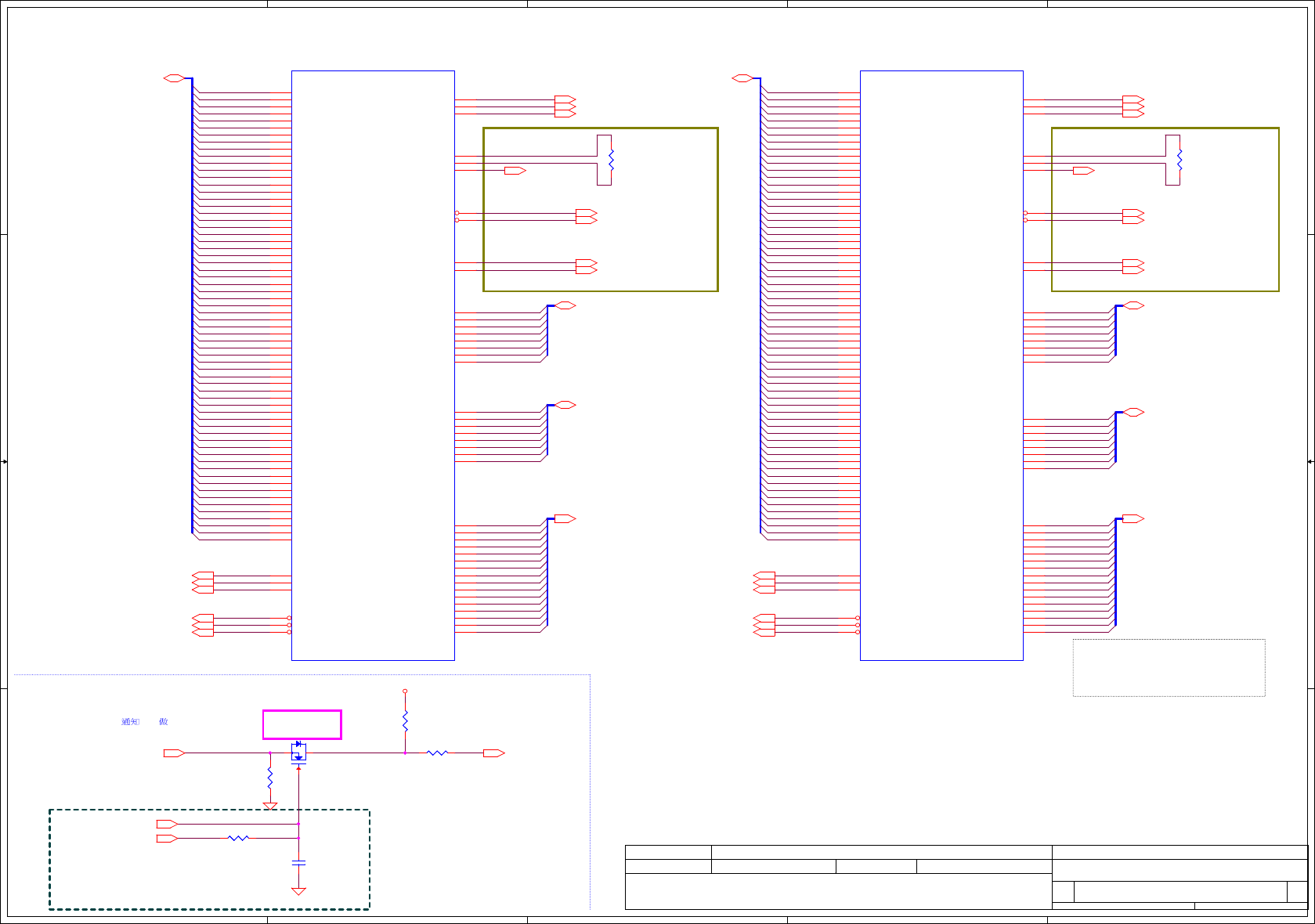Select the resistor in the left olive box
This screenshot has width=1315, height=924.
[x=611, y=160]
